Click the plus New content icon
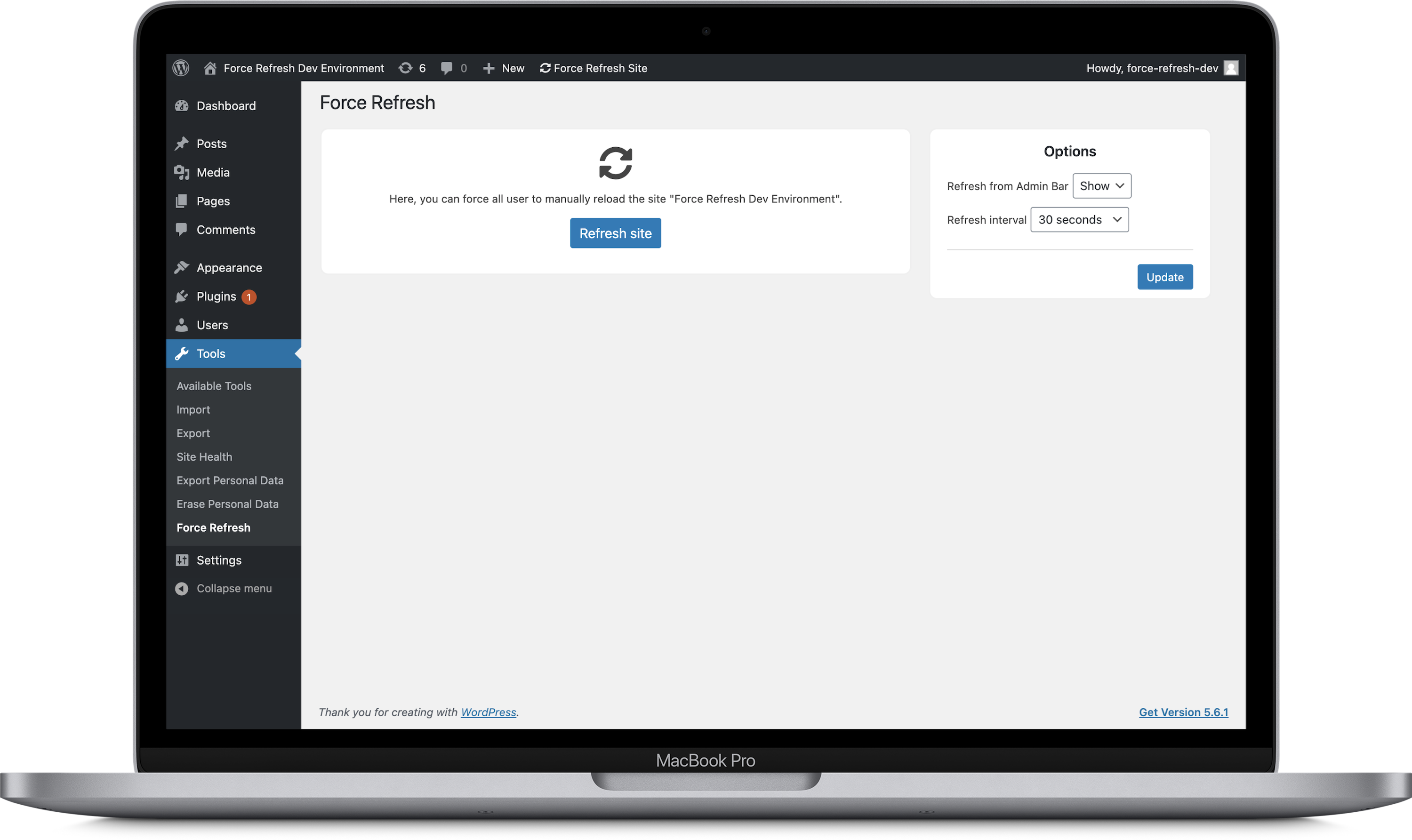This screenshot has width=1412, height=840. coord(489,68)
